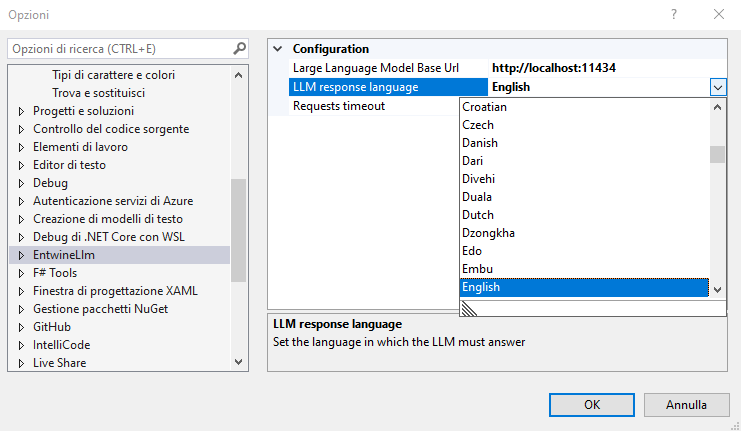Expand the GitHub node arrow
Viewport: 741px width, 431px height.
(x=21, y=327)
